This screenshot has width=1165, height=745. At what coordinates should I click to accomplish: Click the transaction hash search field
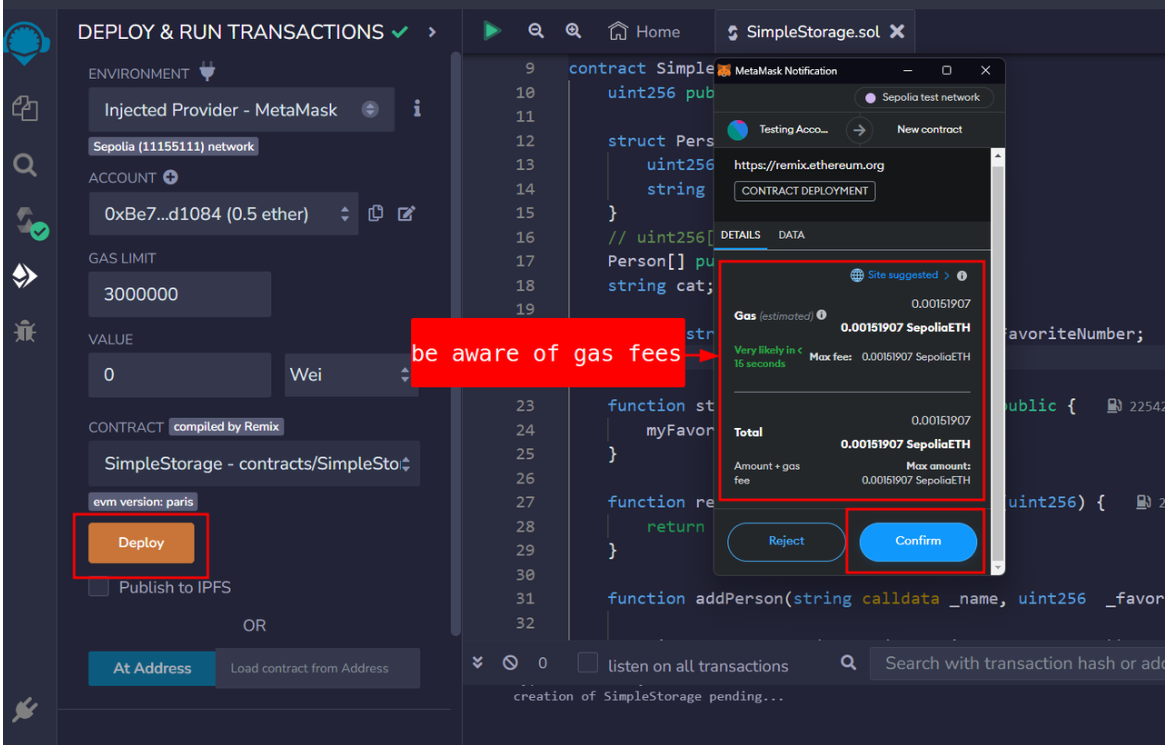point(1018,663)
